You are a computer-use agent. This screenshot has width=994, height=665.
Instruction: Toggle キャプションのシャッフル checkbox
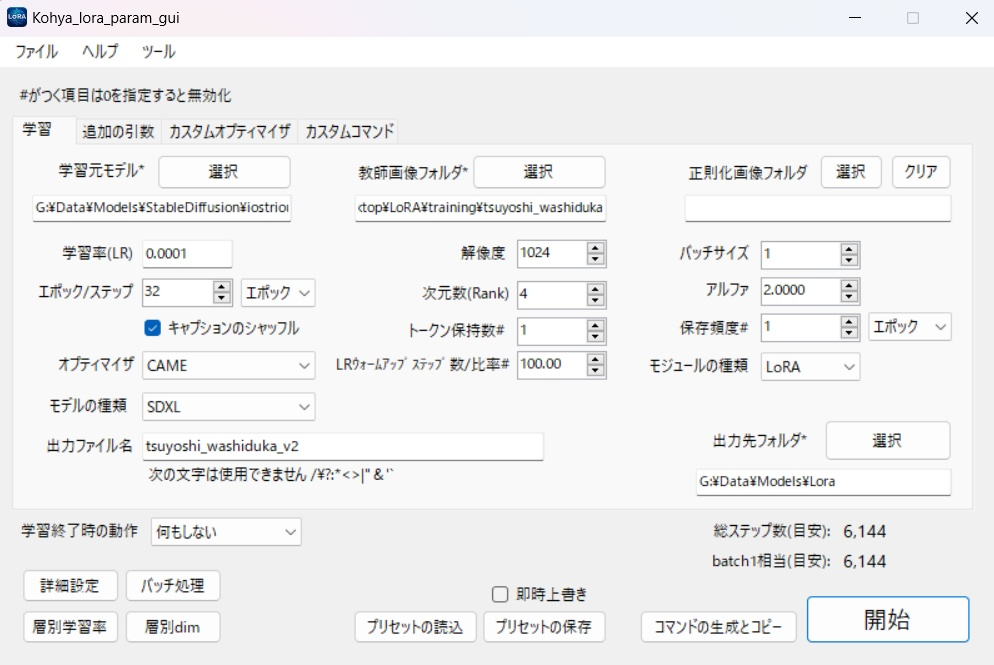click(152, 328)
